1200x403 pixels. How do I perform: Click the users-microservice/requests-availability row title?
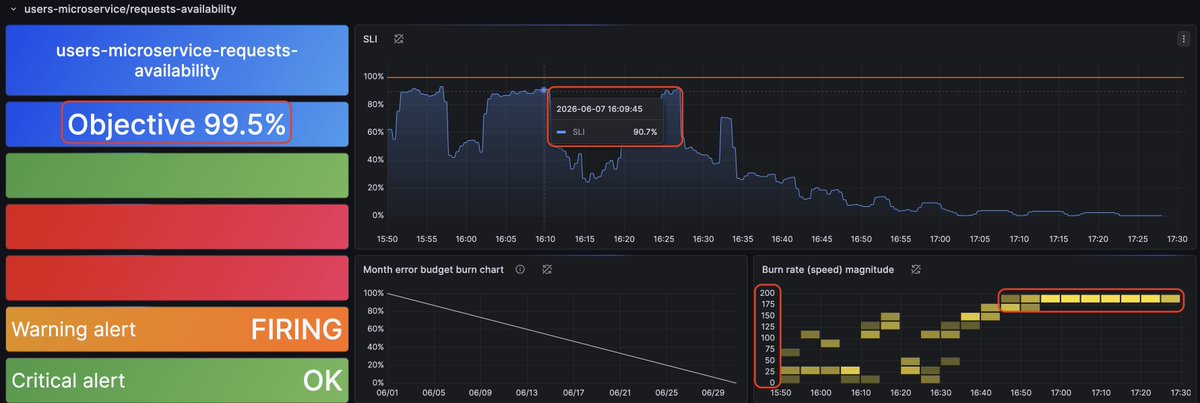tap(131, 9)
